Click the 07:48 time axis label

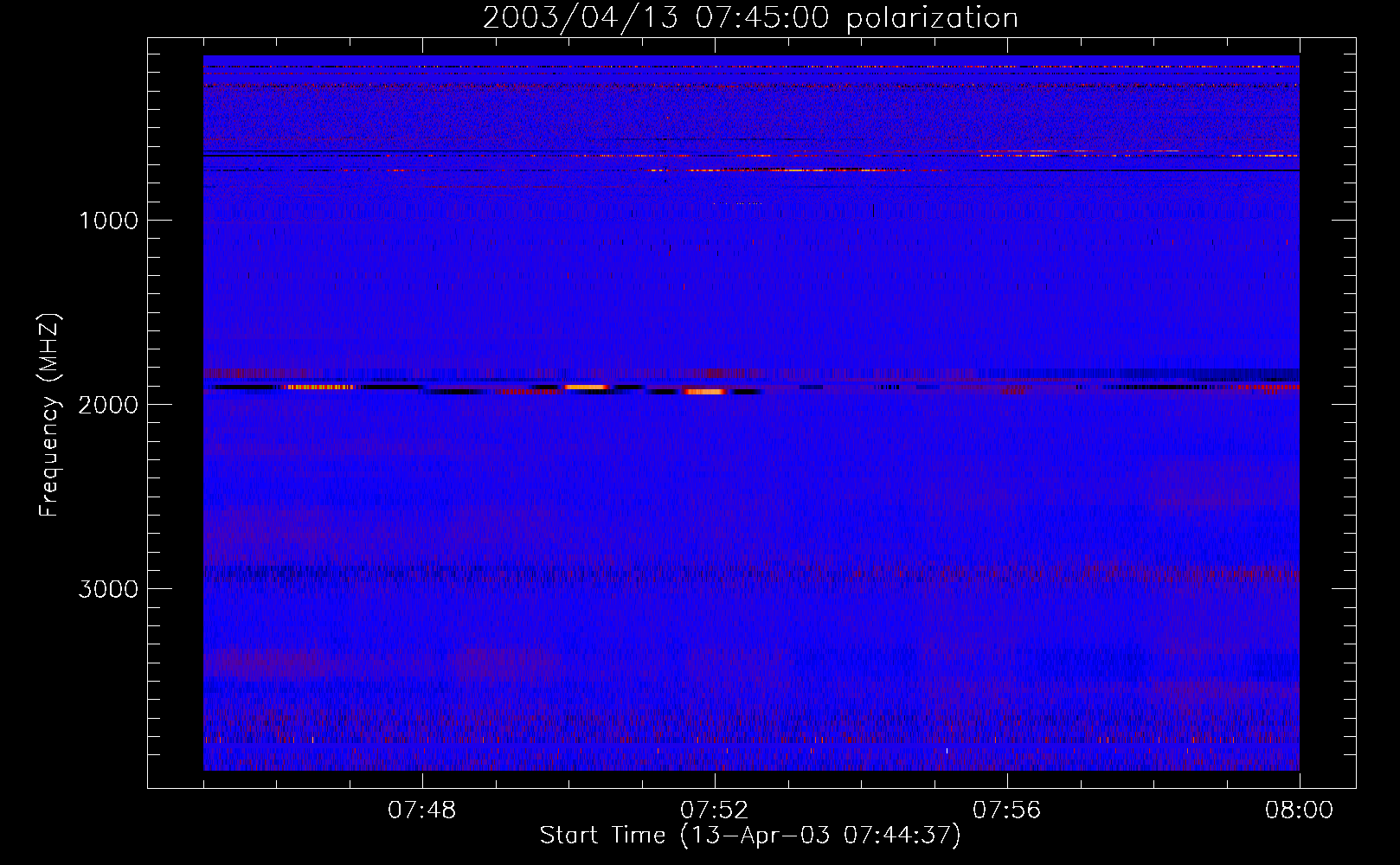point(422,811)
